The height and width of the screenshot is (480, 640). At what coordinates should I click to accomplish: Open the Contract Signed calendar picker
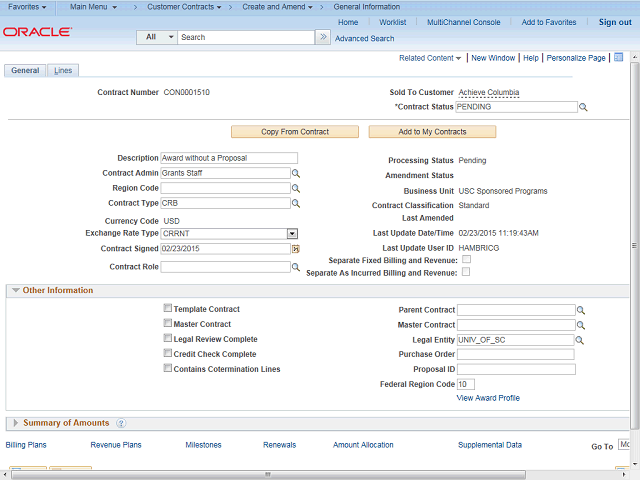click(x=296, y=248)
